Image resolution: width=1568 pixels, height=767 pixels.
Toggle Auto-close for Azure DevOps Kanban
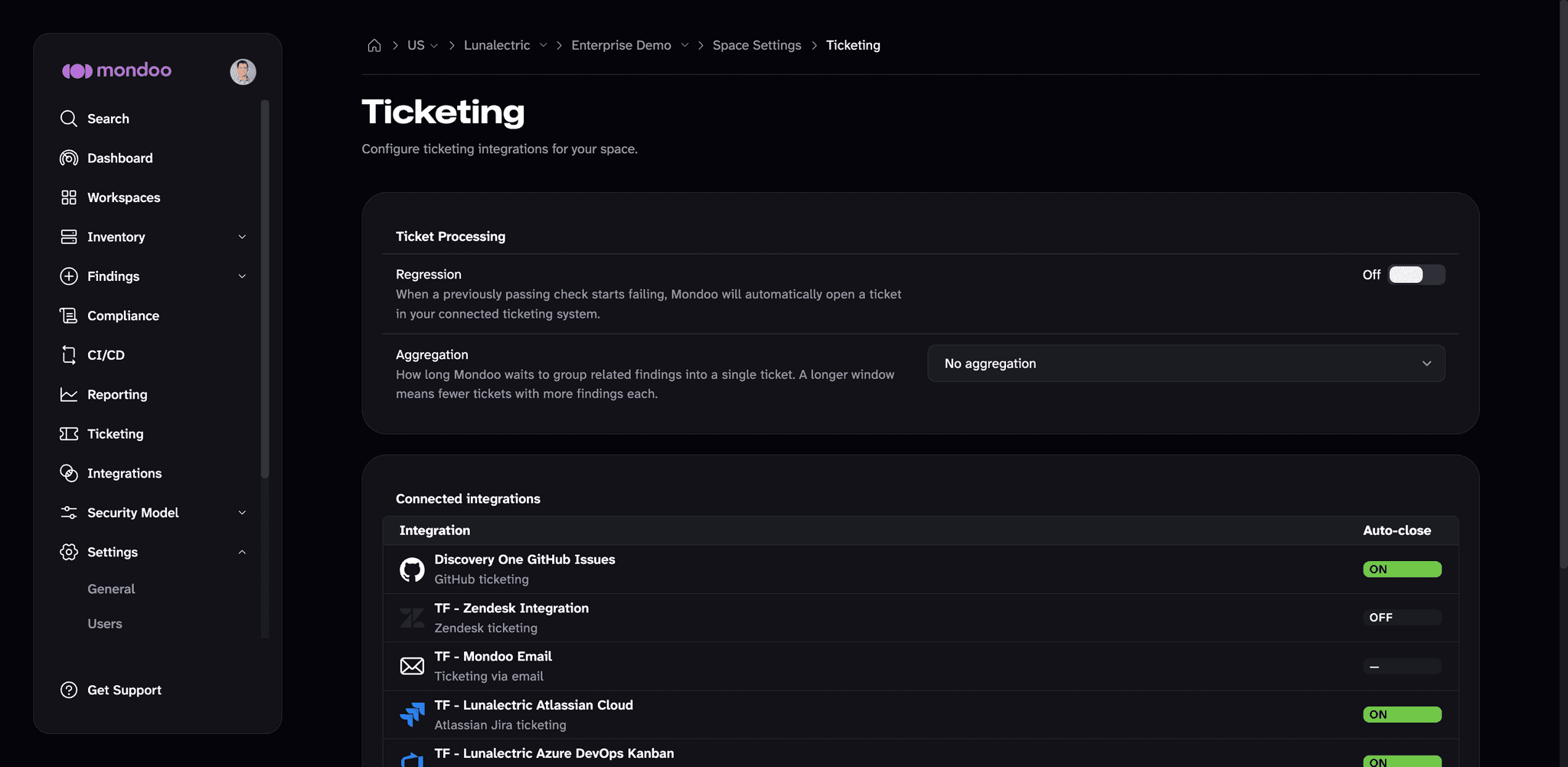pos(1402,761)
